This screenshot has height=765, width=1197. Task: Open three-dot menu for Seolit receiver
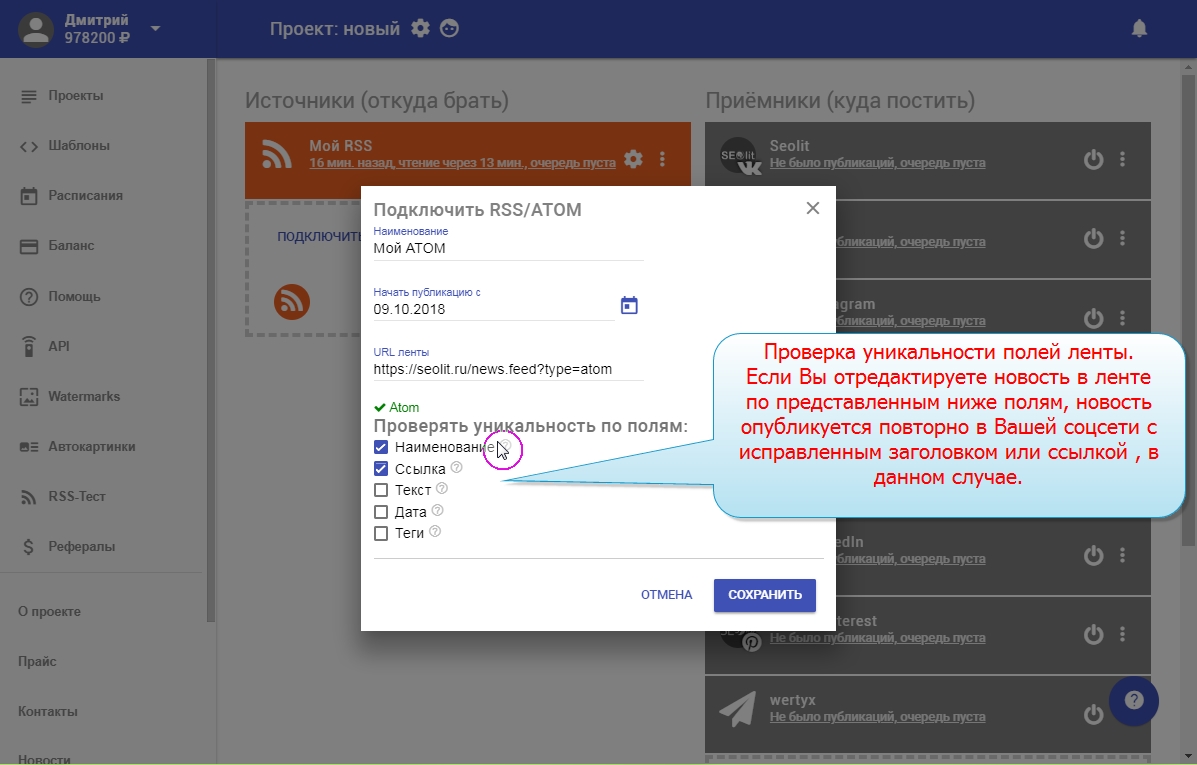tap(1122, 159)
